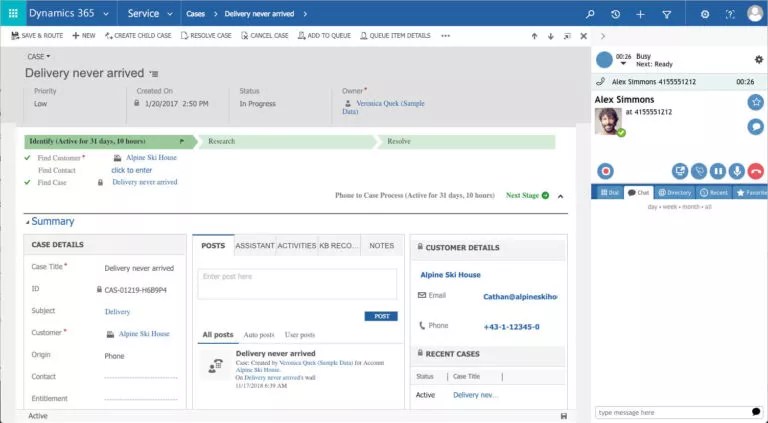Start call recording with red dot button
768x423 pixels.
606,171
